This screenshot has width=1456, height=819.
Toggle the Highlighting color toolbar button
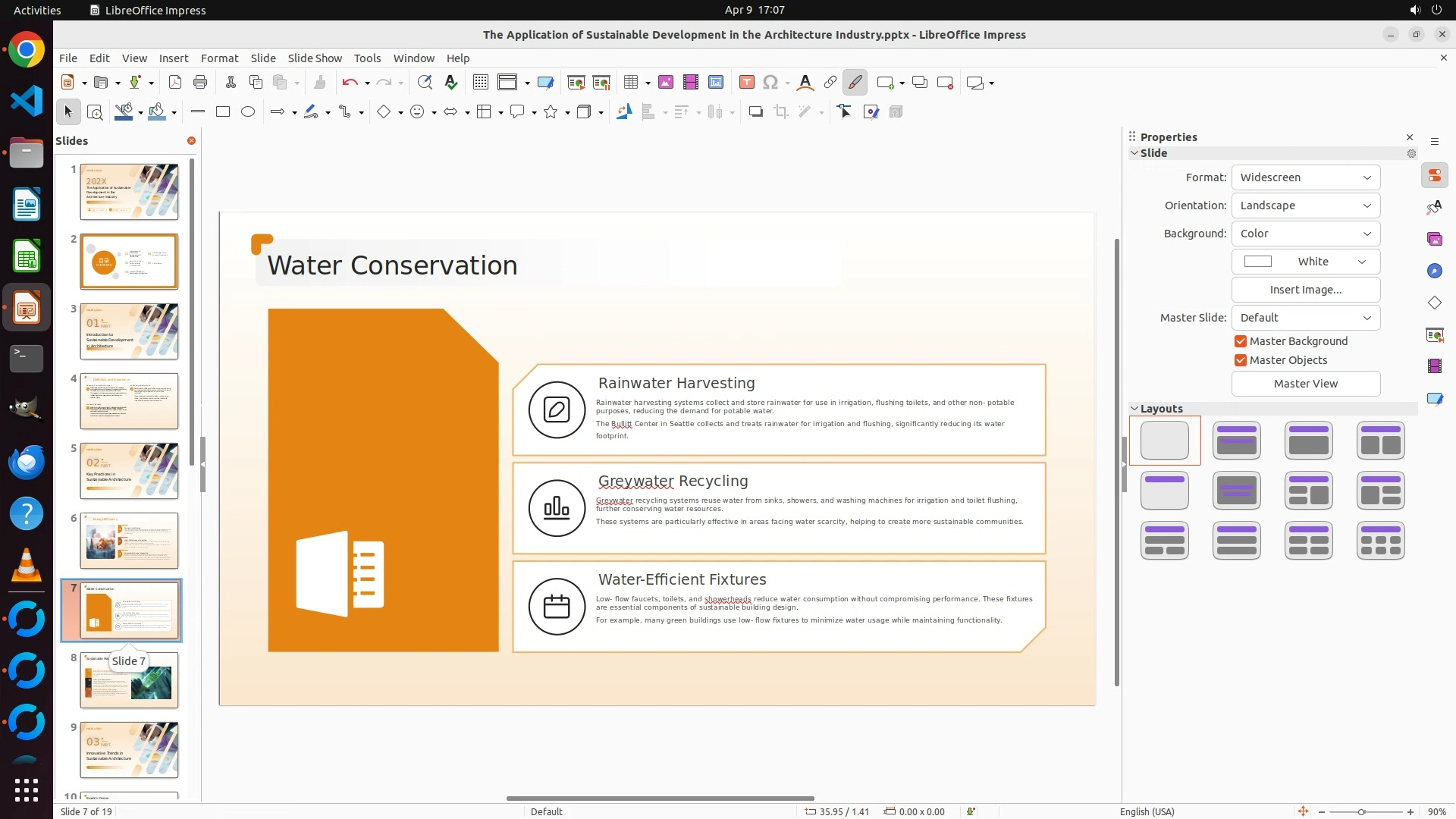coord(855,83)
